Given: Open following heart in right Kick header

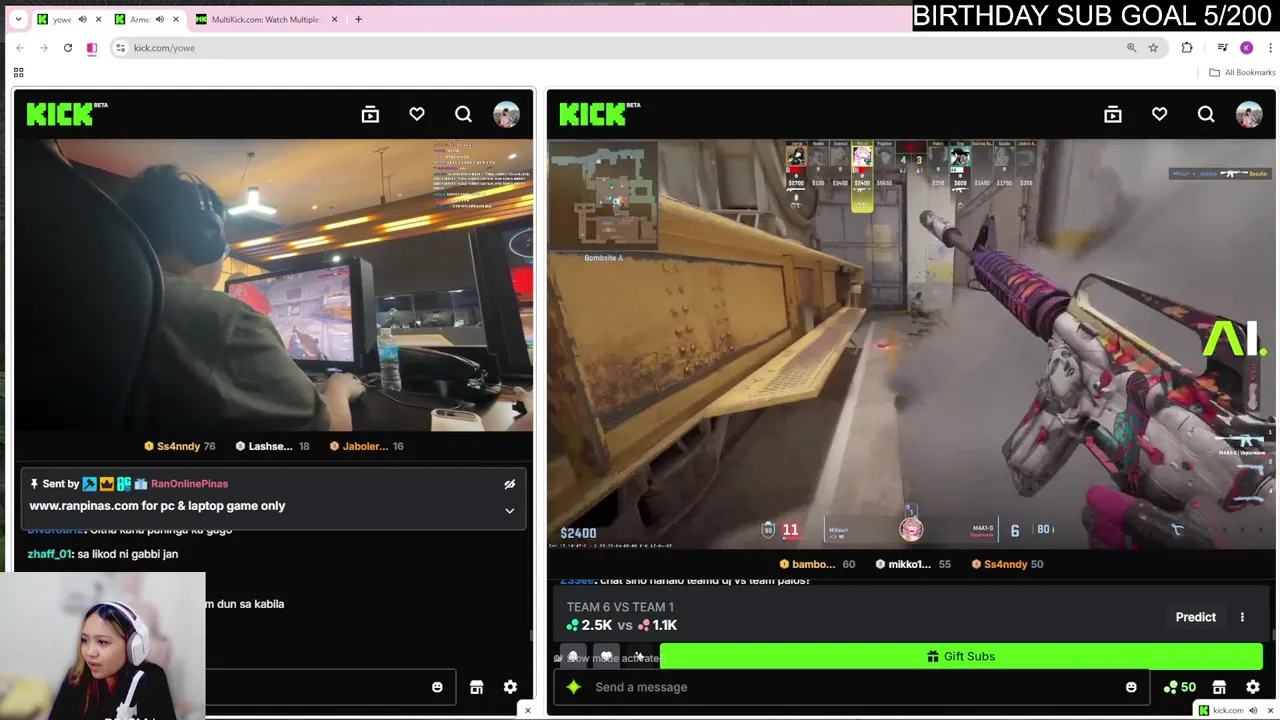Looking at the screenshot, I should tap(1159, 115).
